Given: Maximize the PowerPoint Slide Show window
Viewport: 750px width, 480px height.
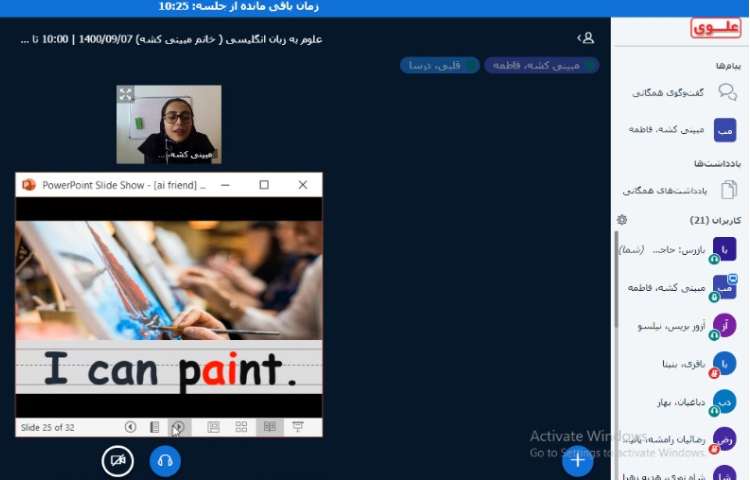Looking at the screenshot, I should point(264,185).
